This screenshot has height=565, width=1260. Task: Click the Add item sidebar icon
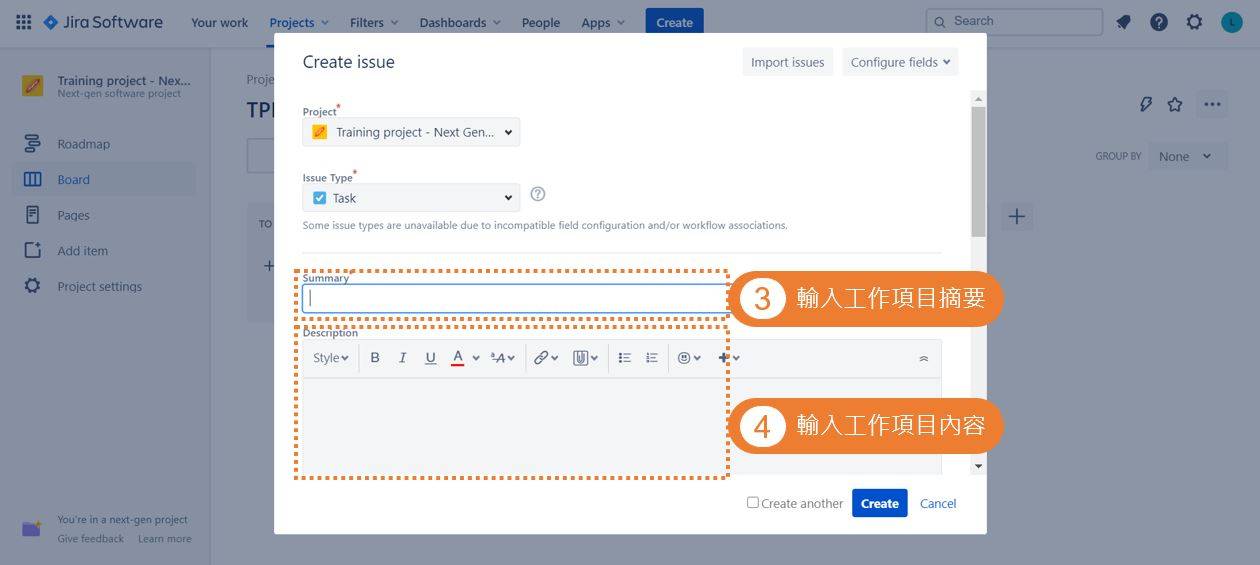(x=32, y=250)
